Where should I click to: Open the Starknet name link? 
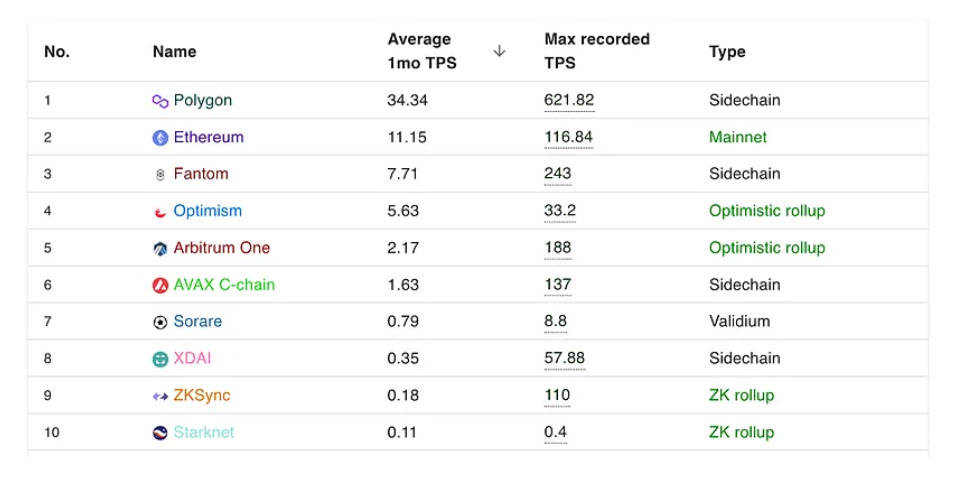coord(207,433)
